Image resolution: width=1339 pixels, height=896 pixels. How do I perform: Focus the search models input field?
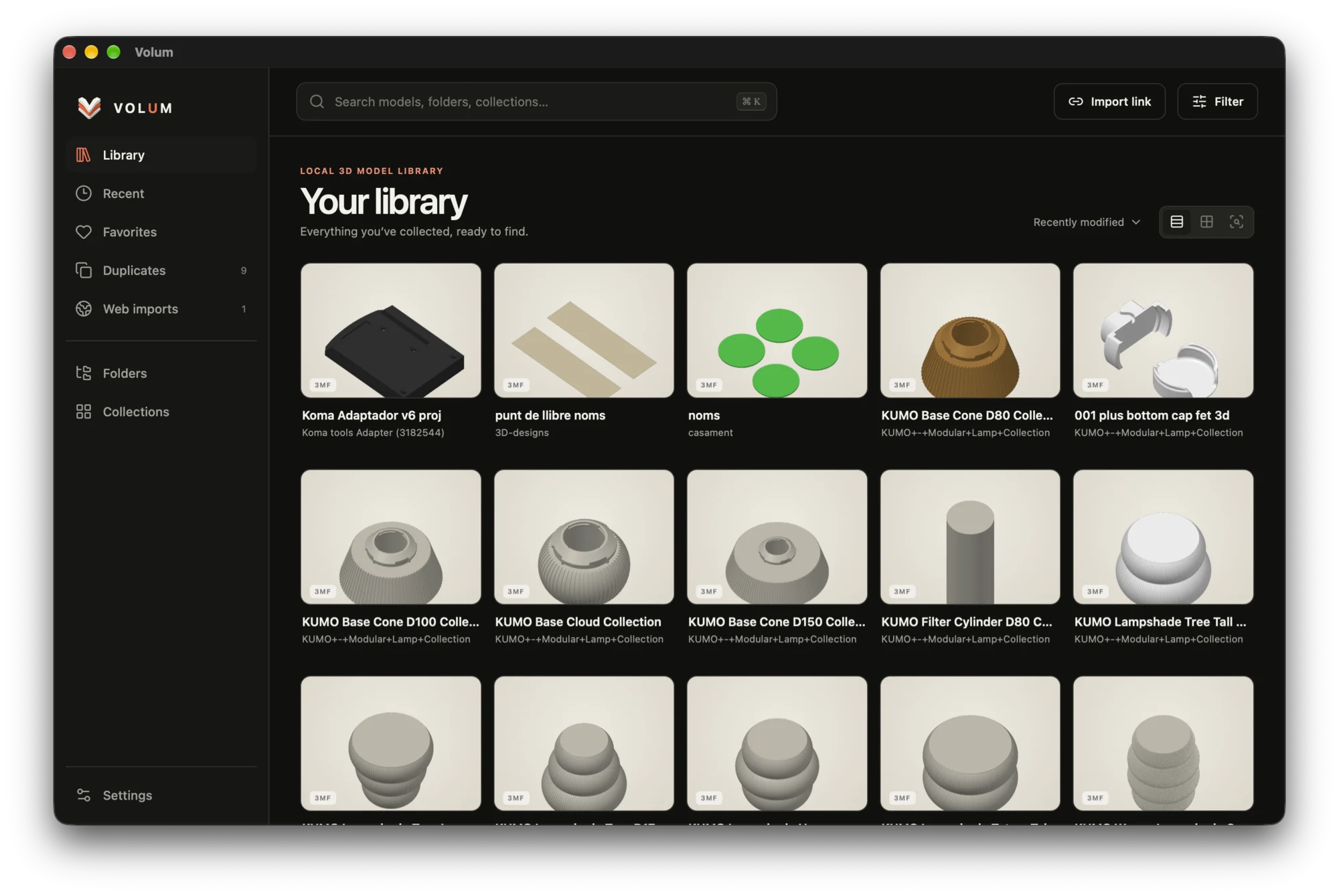536,102
